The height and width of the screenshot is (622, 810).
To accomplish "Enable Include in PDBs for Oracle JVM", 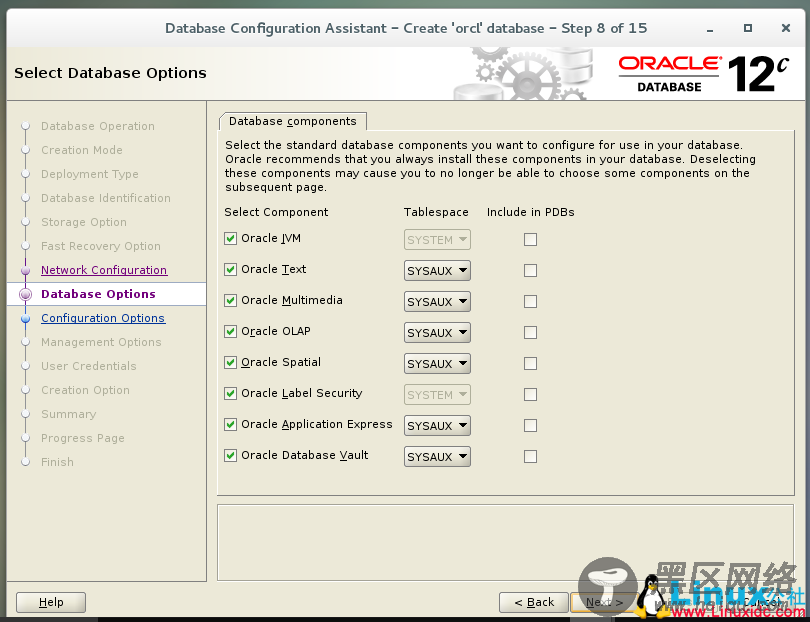I will pos(530,240).
